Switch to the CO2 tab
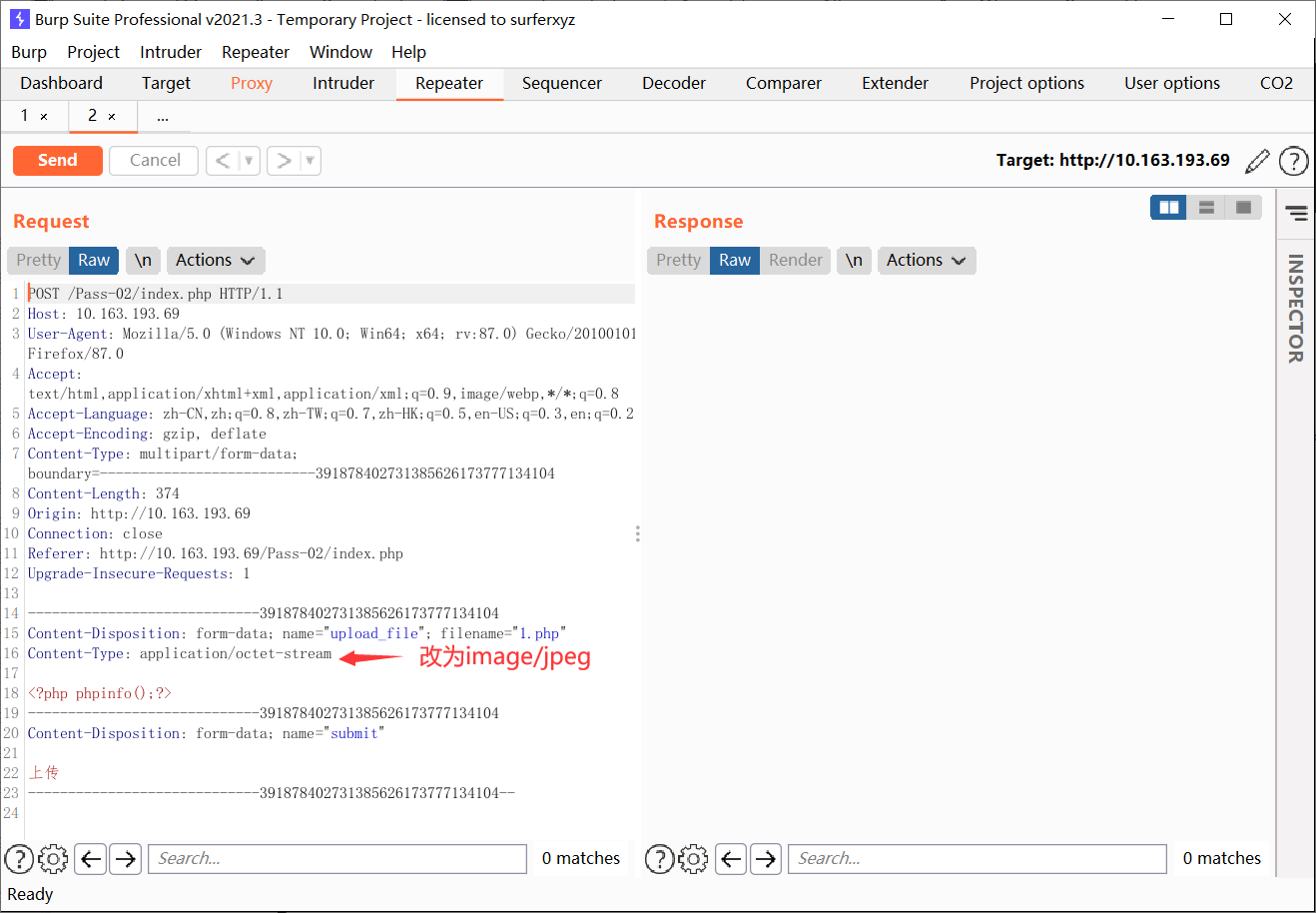Screen dimensions: 1316x913 click(1276, 83)
